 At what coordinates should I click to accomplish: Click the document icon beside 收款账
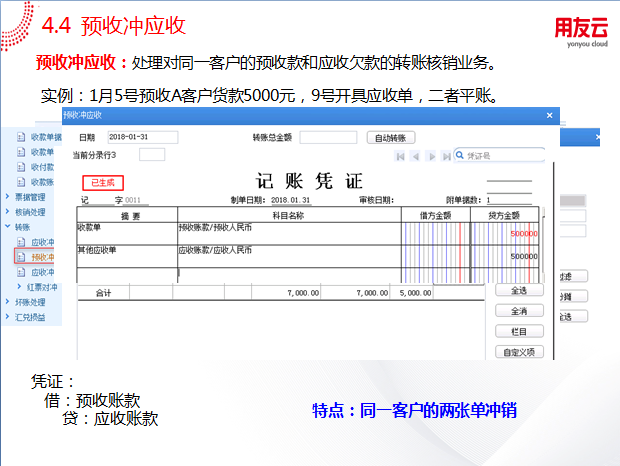click(21, 182)
